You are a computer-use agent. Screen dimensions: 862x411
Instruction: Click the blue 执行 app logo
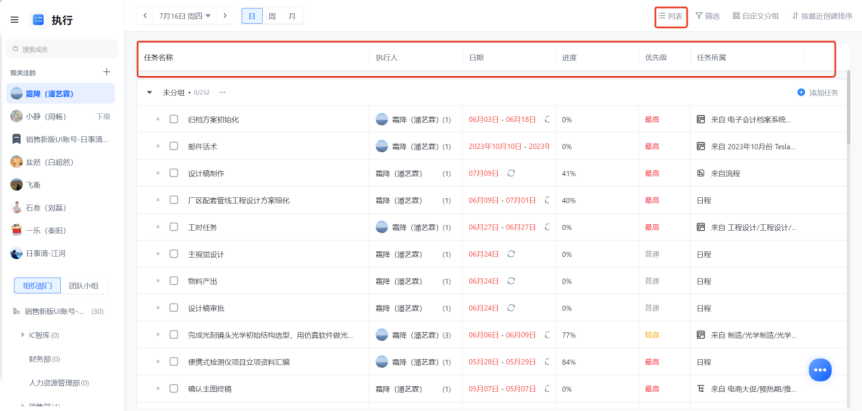pyautogui.click(x=38, y=20)
